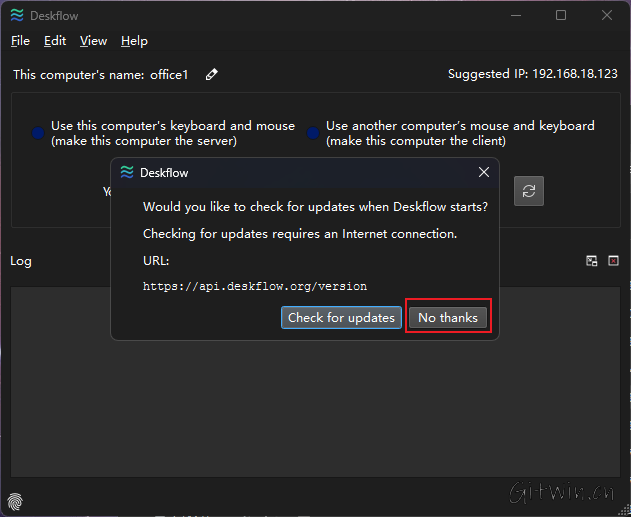Click the refresh arrows button
Screen dimensions: 631x517
point(529,191)
